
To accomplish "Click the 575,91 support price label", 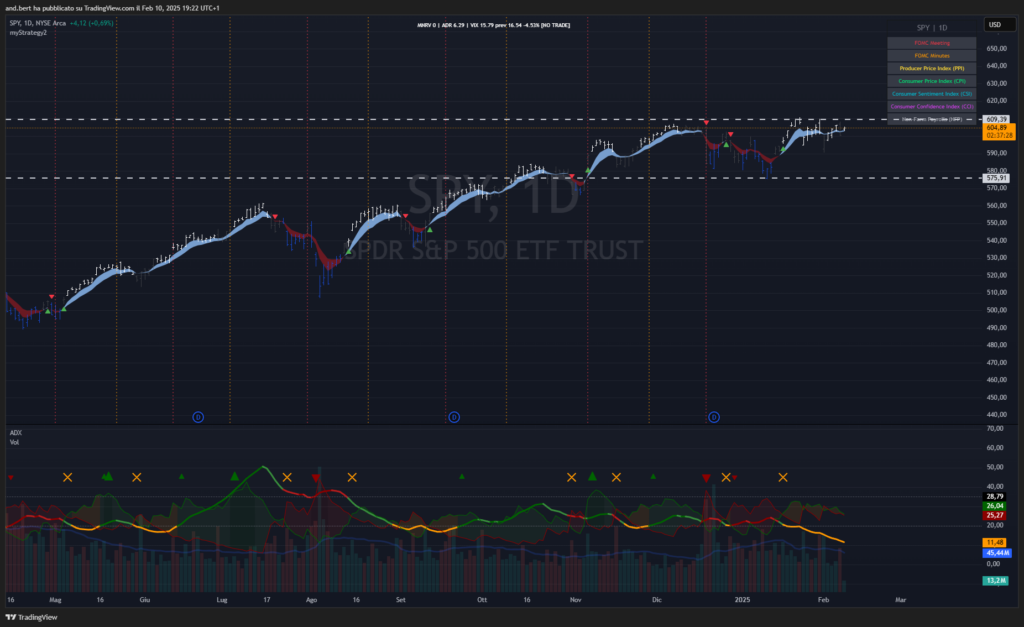I will click(x=996, y=178).
